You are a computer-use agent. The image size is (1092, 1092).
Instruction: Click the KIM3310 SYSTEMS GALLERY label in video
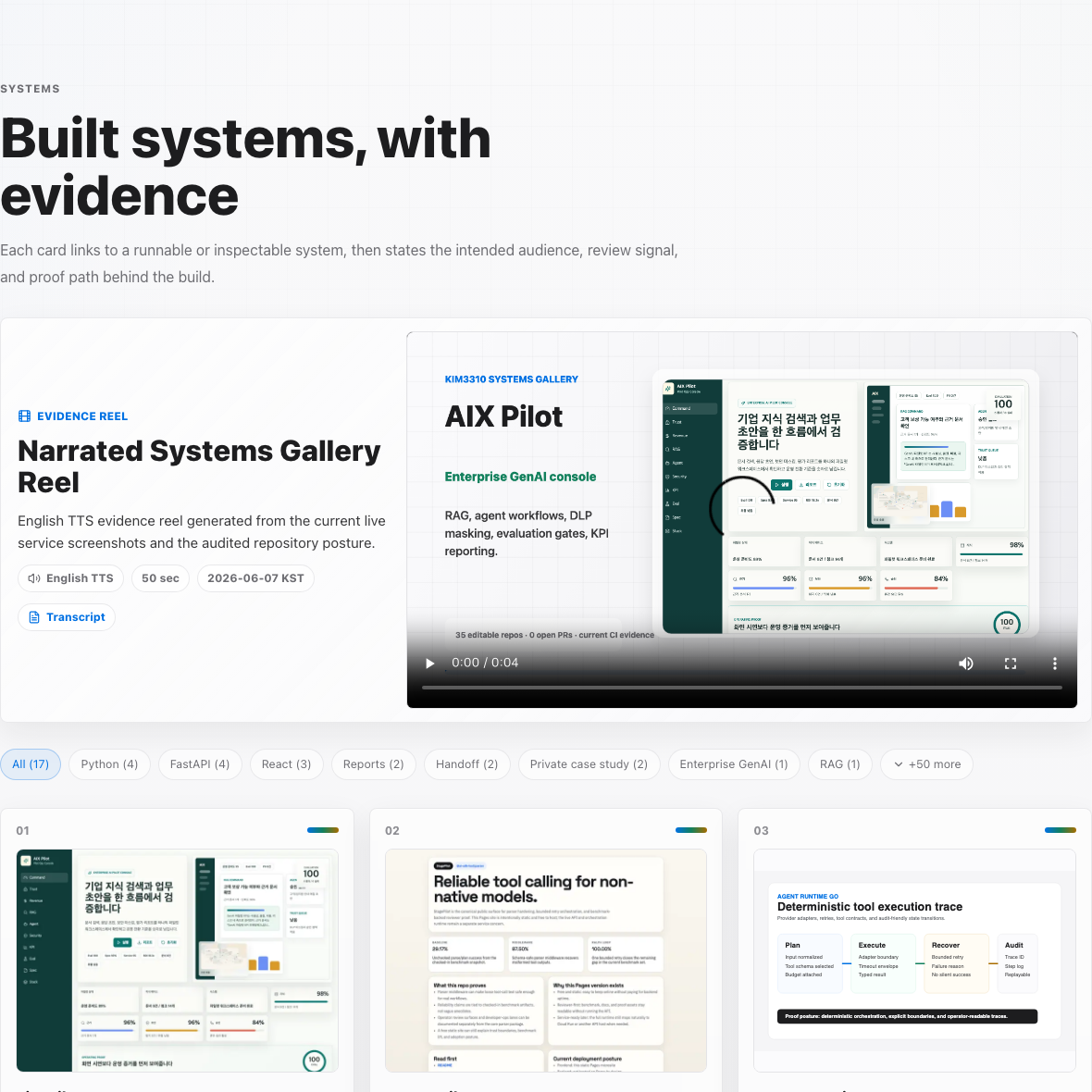[511, 379]
